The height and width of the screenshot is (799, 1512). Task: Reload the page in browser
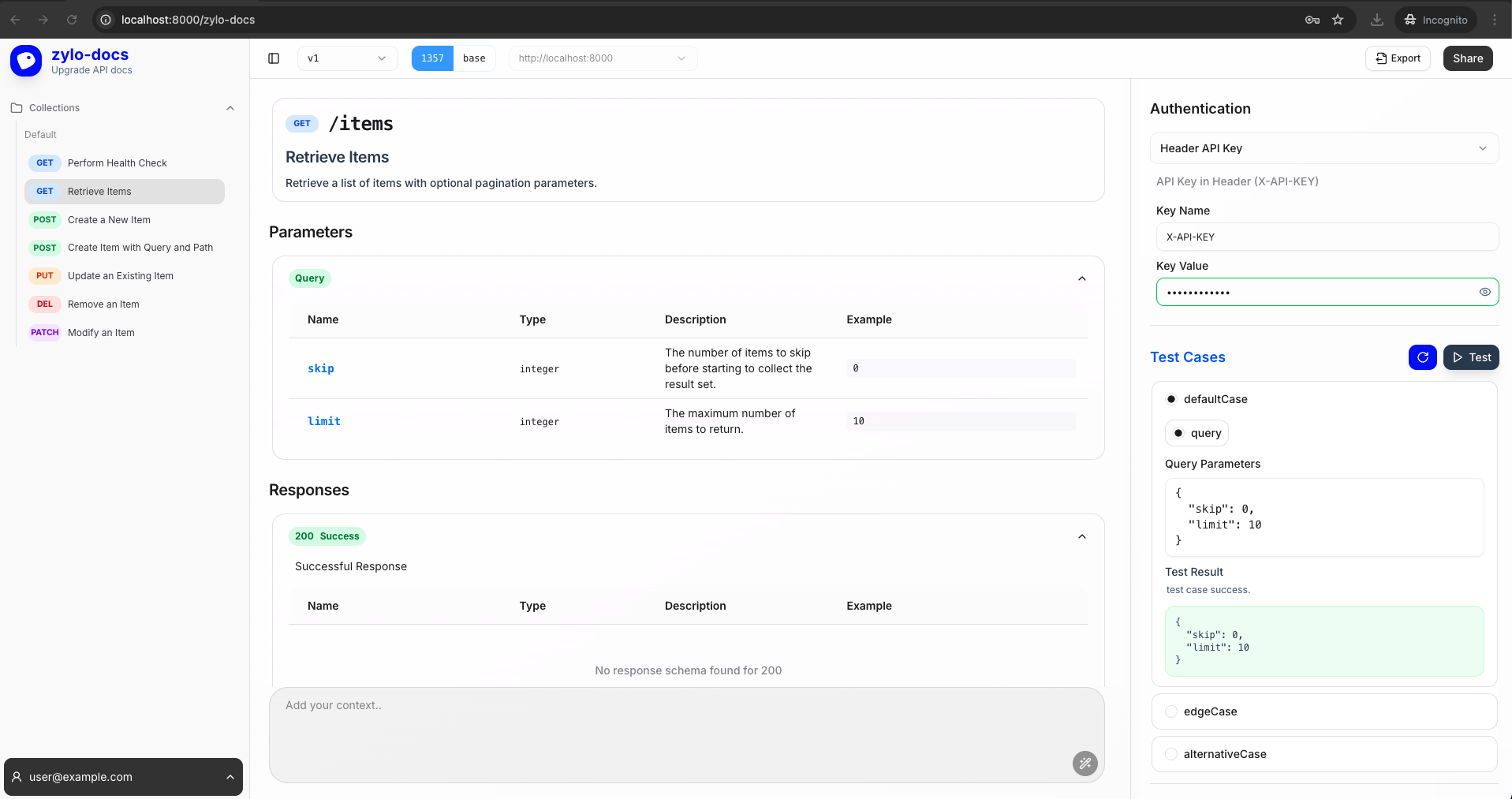[72, 20]
